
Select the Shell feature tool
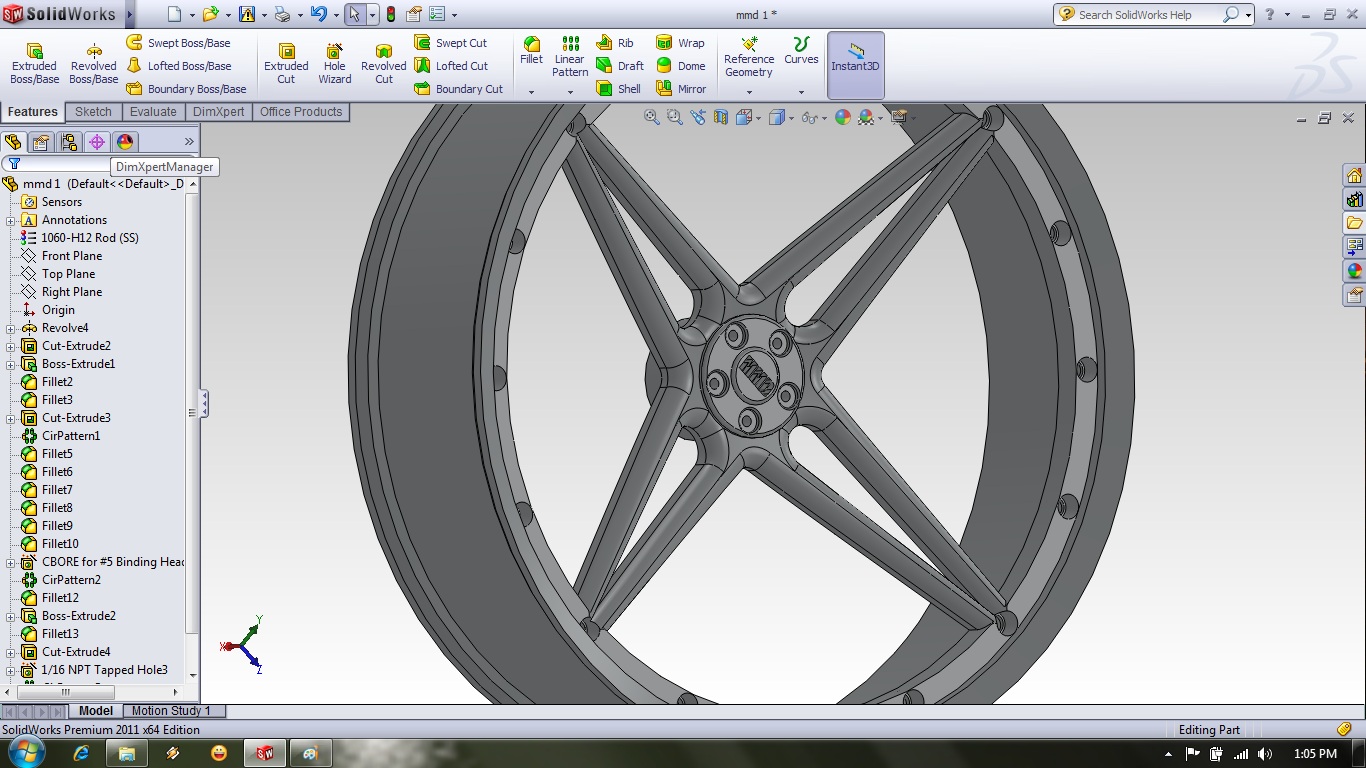tap(619, 89)
